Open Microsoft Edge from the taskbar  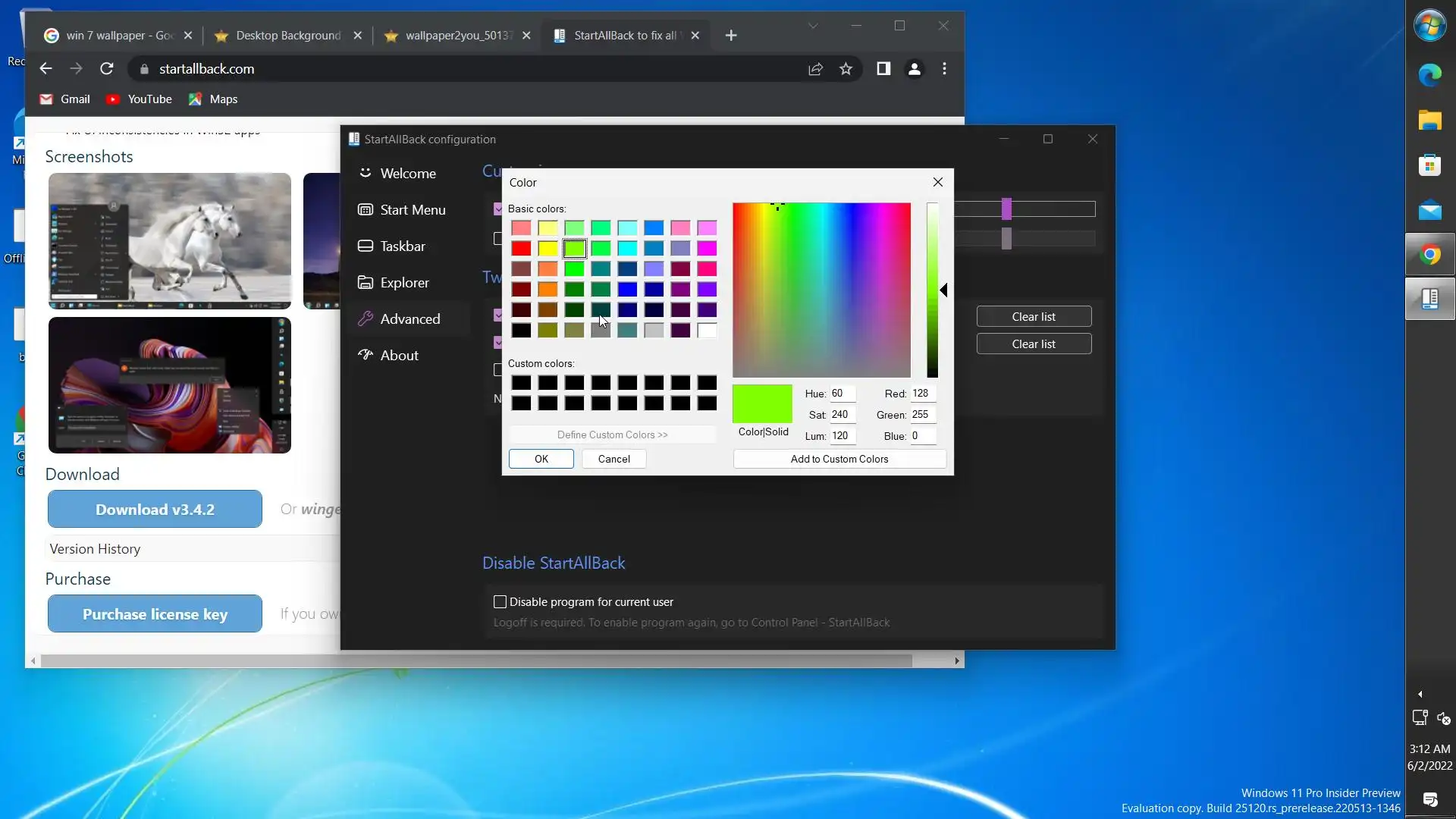(1429, 75)
